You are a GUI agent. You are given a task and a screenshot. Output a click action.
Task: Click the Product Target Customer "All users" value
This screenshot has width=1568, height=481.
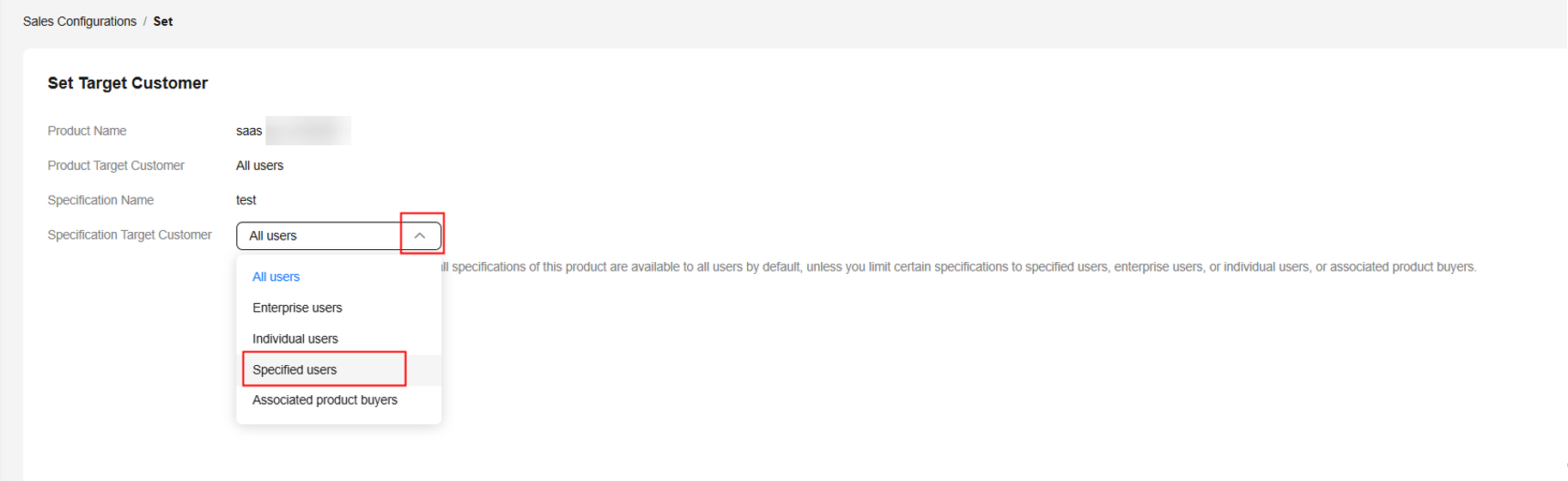[x=259, y=166]
